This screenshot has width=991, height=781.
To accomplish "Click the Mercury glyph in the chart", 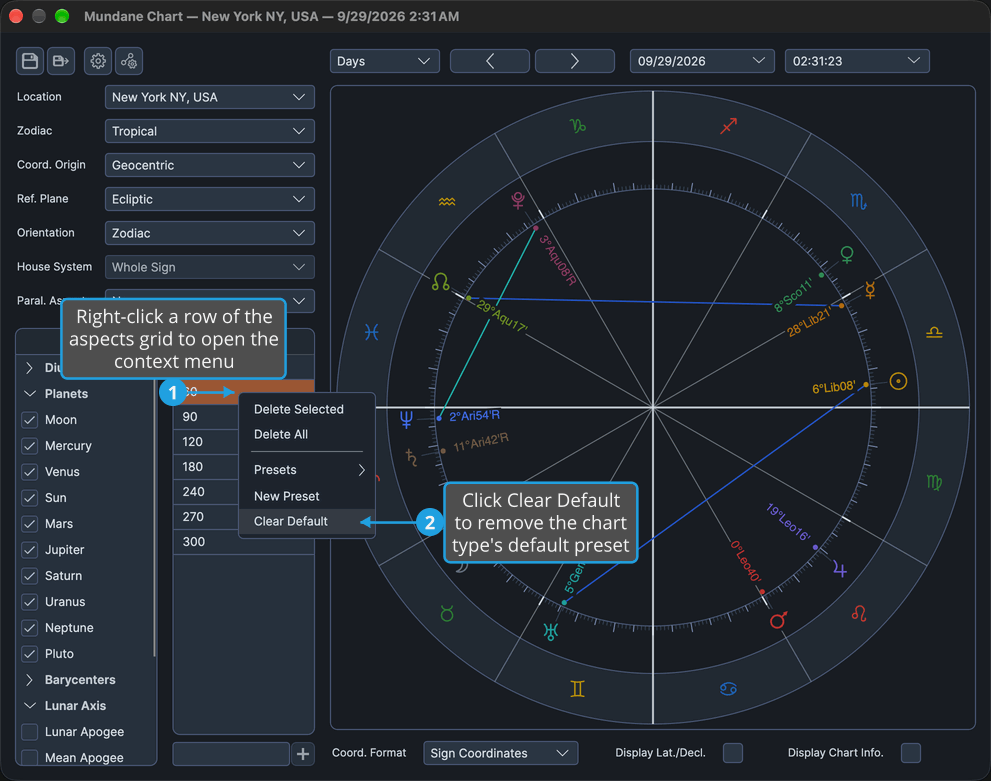I will click(x=870, y=289).
